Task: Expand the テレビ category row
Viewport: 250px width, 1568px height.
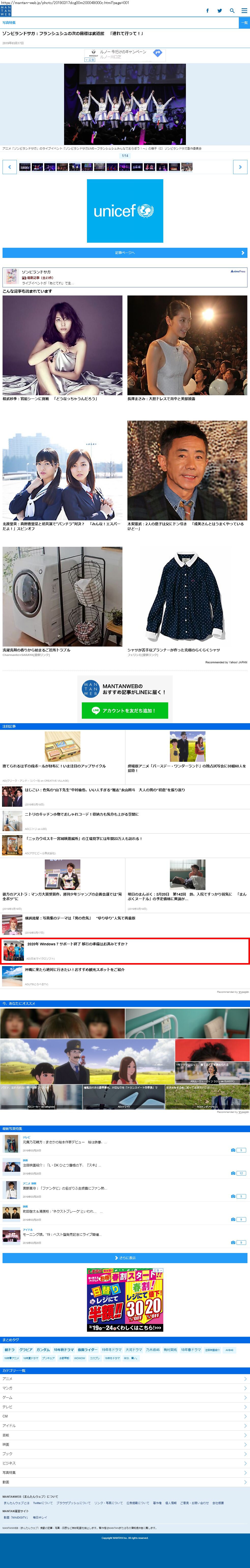Action: (x=125, y=1407)
